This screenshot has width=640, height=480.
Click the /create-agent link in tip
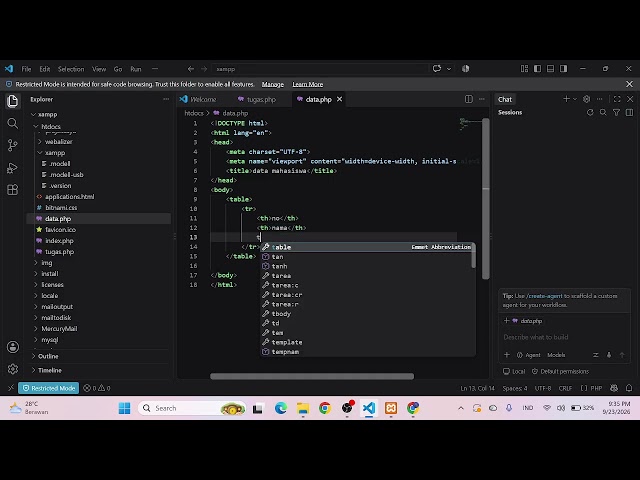click(544, 296)
